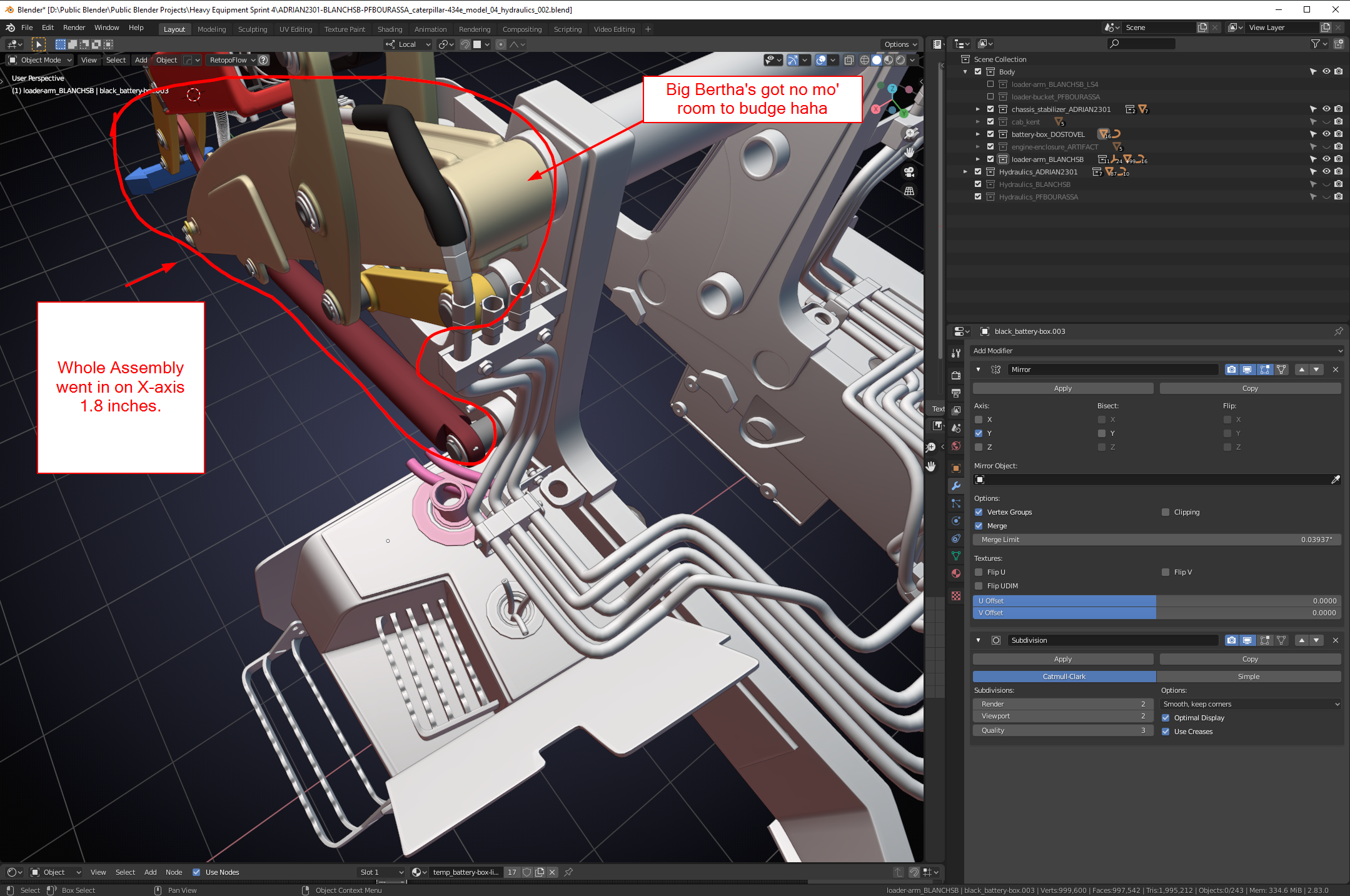Viewport: 1350px width, 896px height.
Task: Open the Smooth, keep corners dropdown
Action: 1251,704
